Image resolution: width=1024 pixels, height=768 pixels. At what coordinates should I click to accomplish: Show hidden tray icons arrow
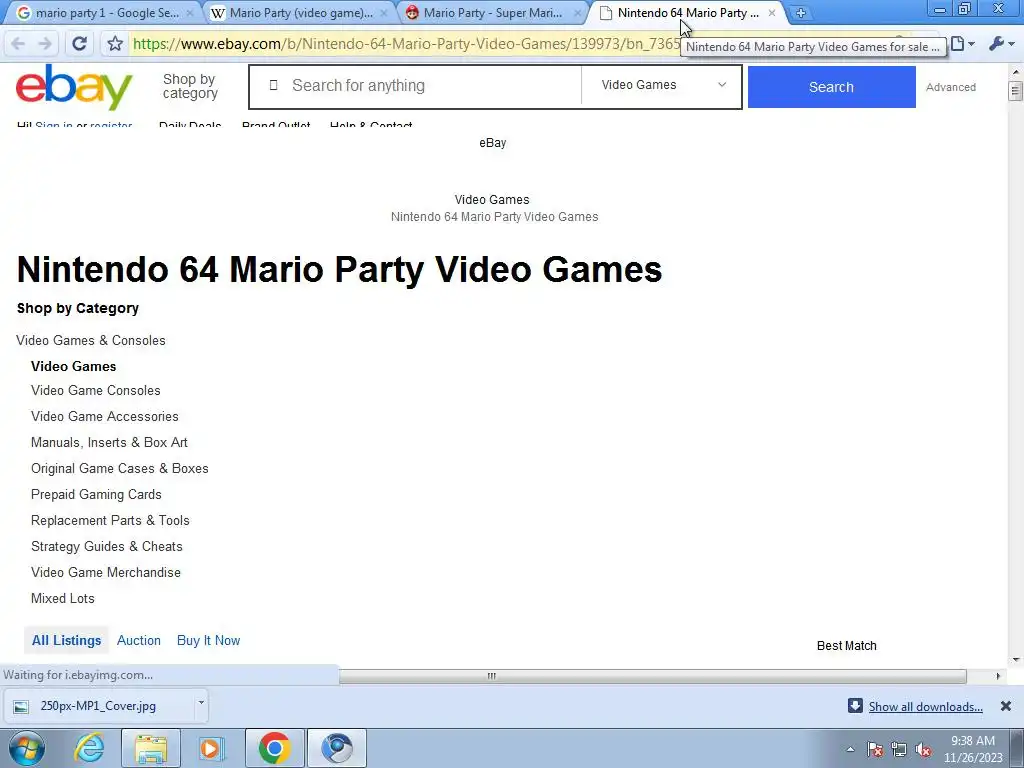[850, 749]
